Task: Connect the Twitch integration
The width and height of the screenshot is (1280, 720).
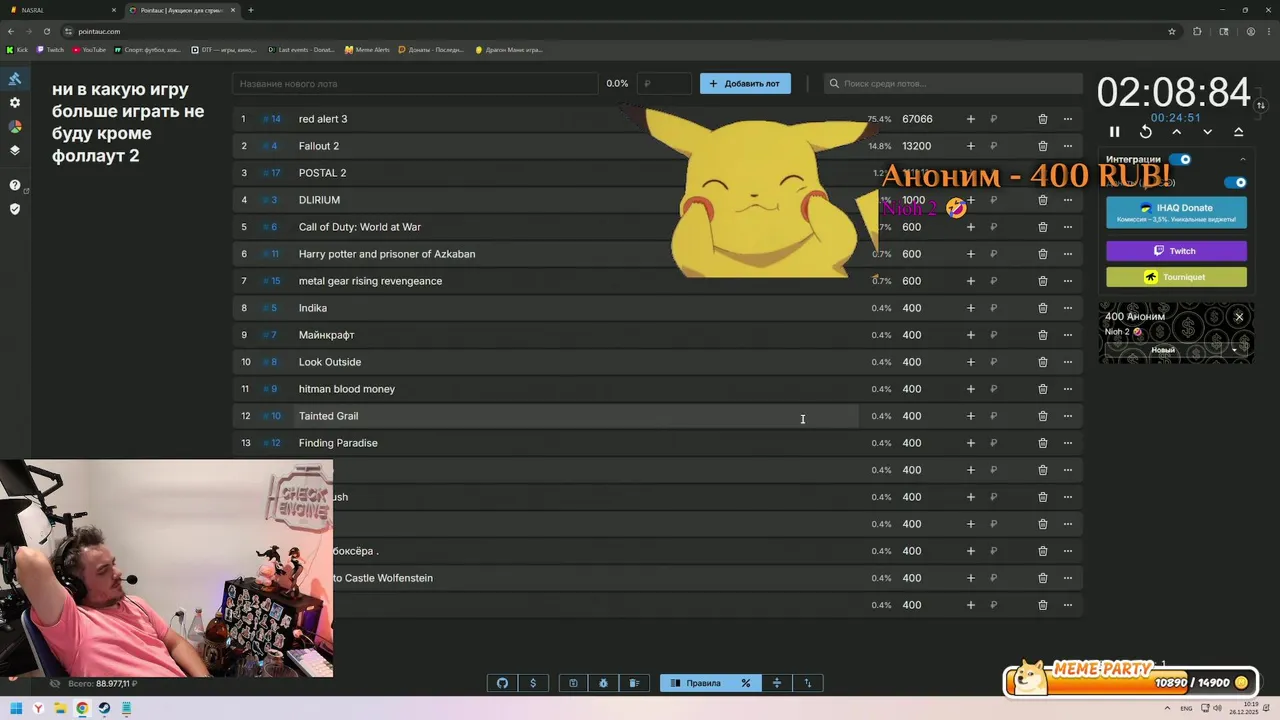Action: (x=1176, y=251)
